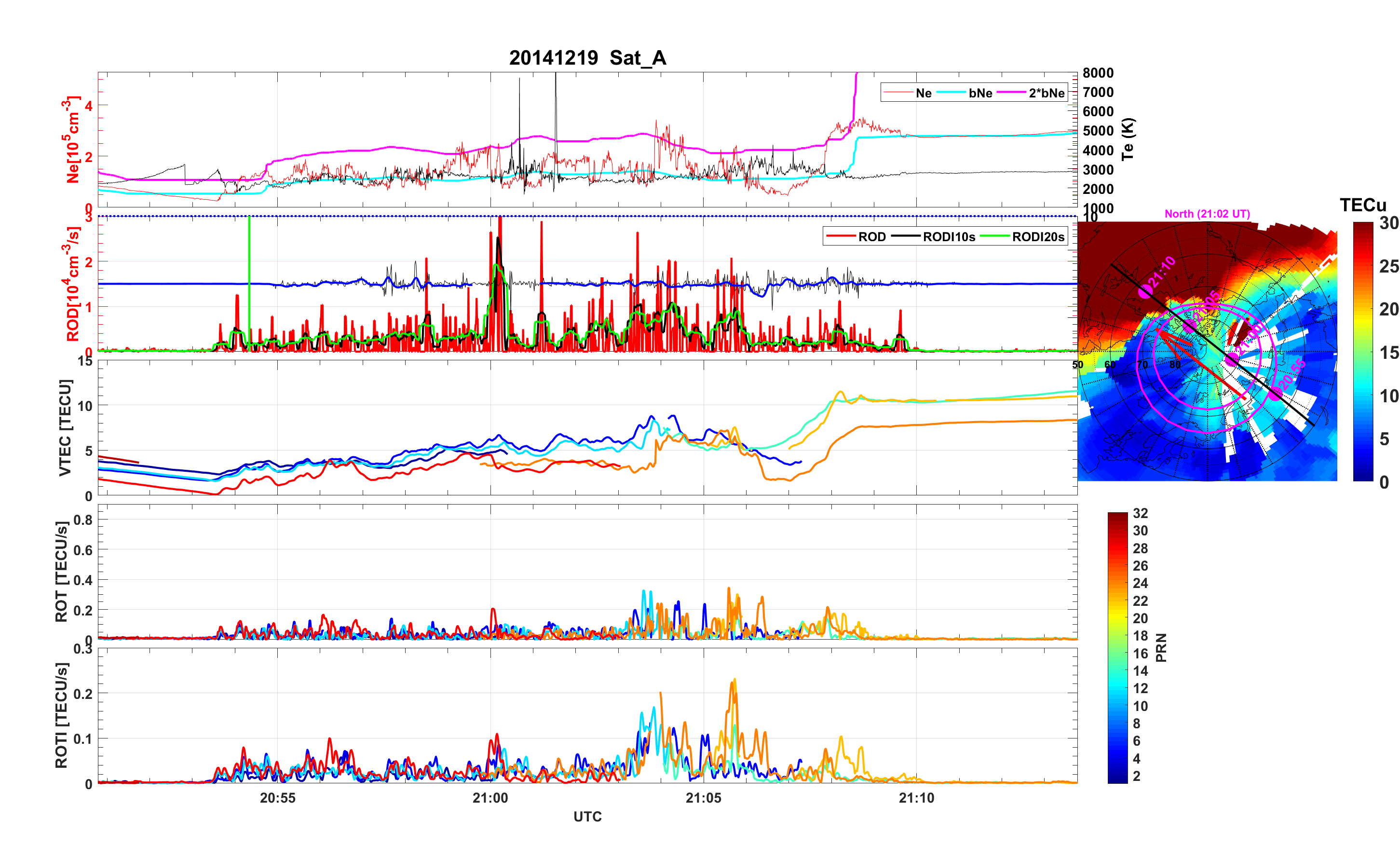
Task: Click the 2*bNe legend entry
Action: click(x=1046, y=93)
